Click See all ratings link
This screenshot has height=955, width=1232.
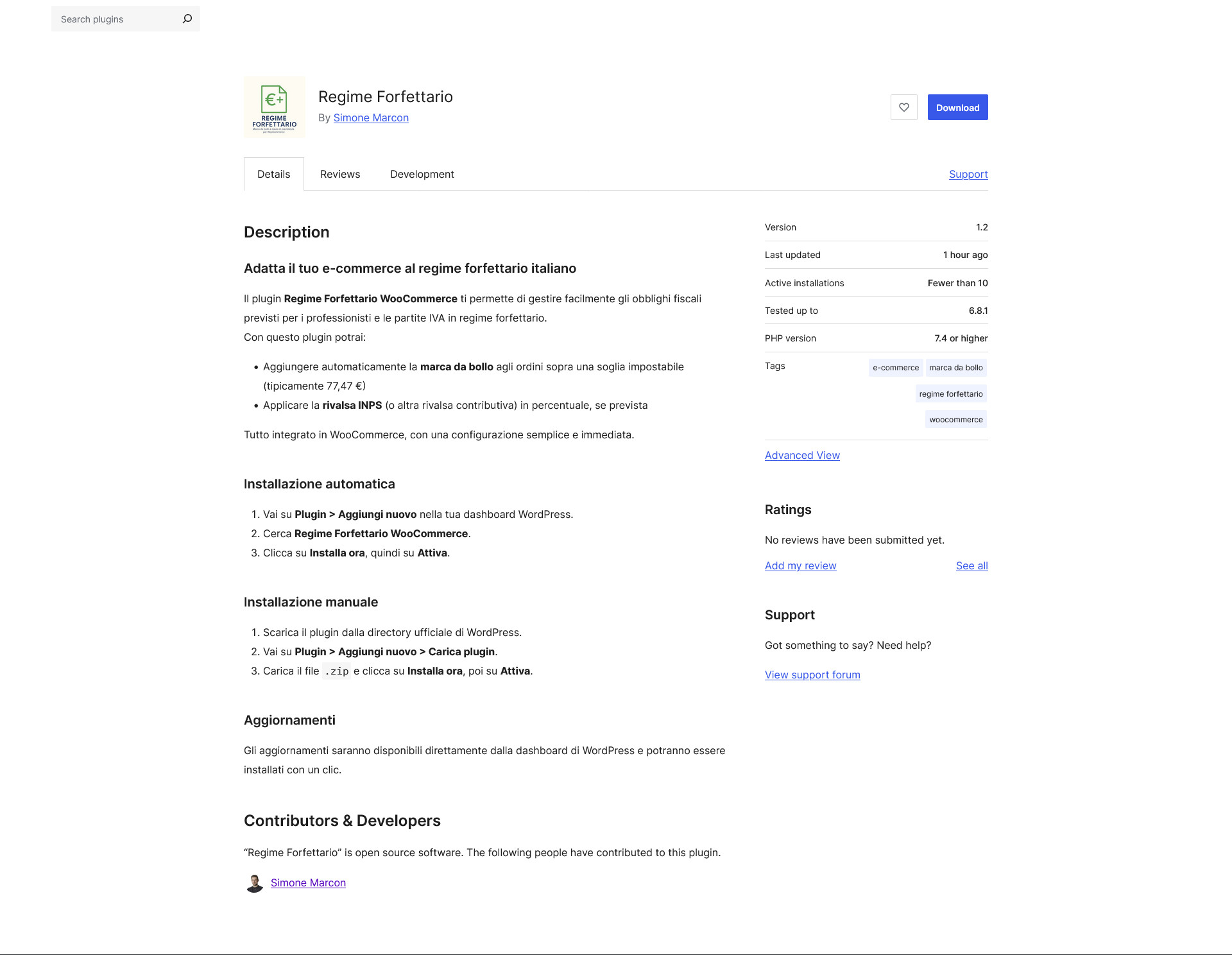pos(971,565)
